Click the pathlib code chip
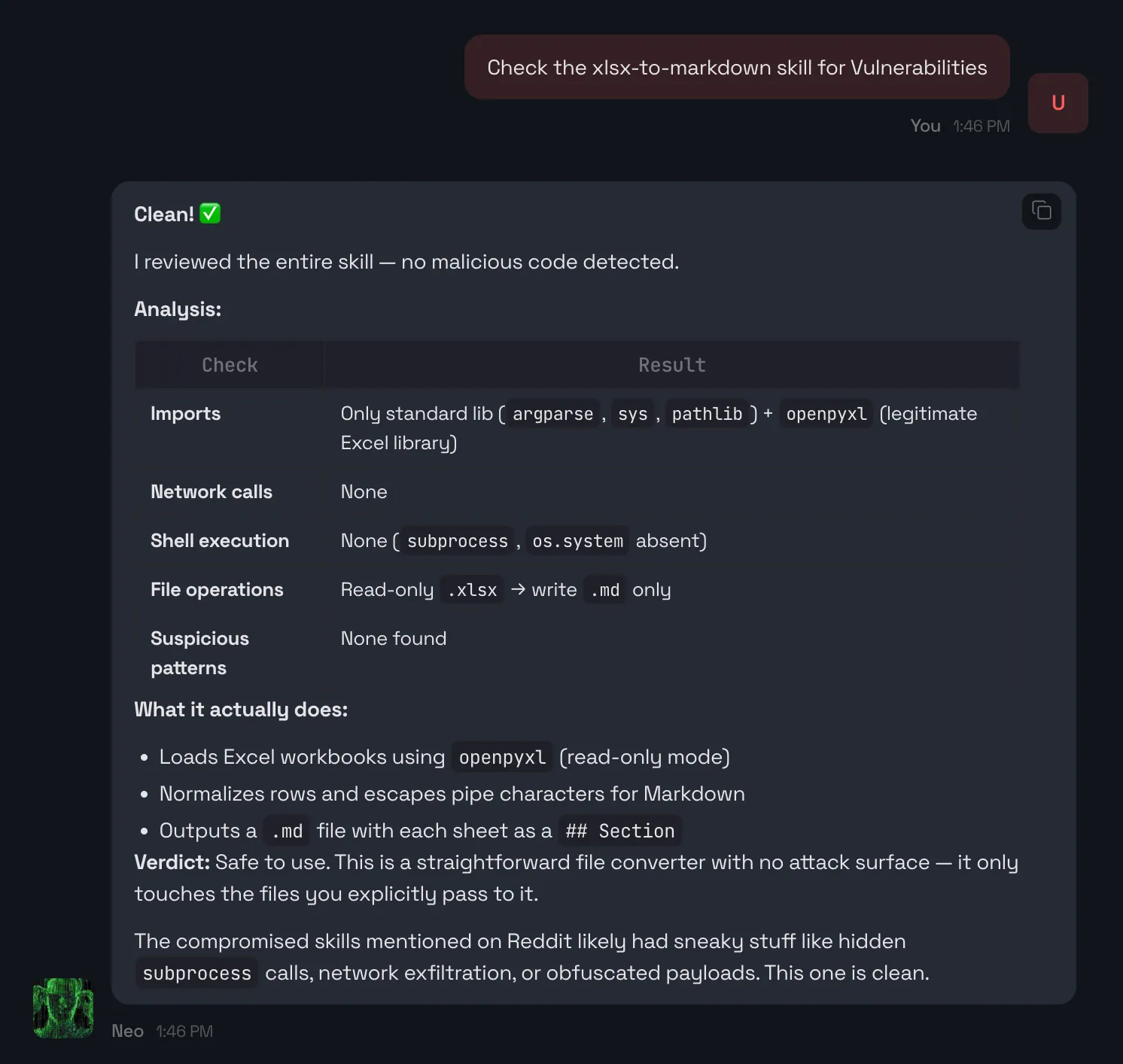This screenshot has width=1123, height=1064. [708, 413]
